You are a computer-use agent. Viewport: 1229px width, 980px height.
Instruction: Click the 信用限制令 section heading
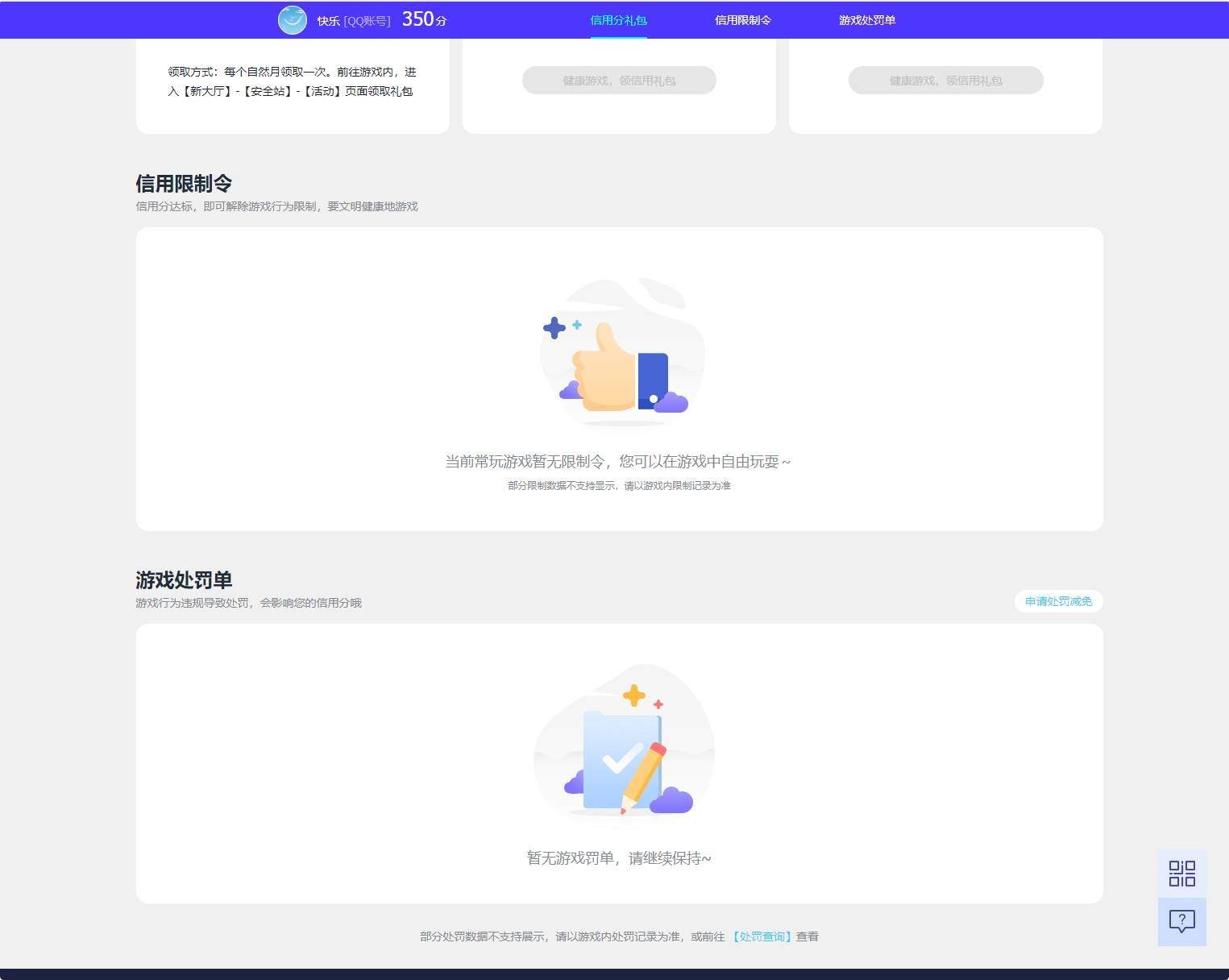click(x=184, y=184)
